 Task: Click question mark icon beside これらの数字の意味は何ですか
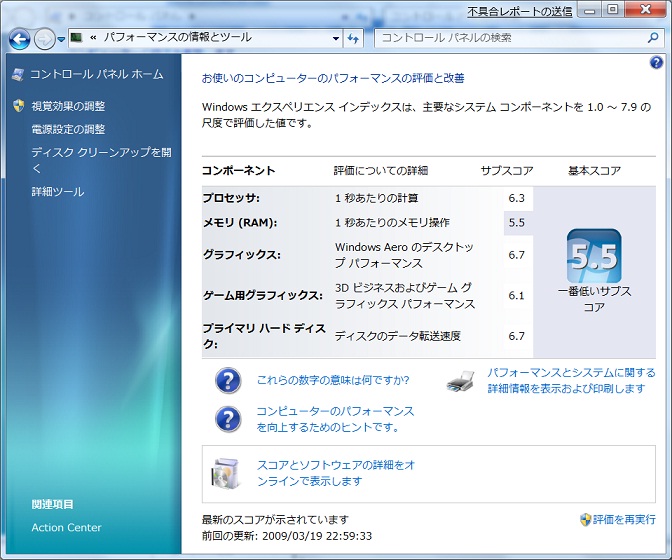click(x=229, y=381)
